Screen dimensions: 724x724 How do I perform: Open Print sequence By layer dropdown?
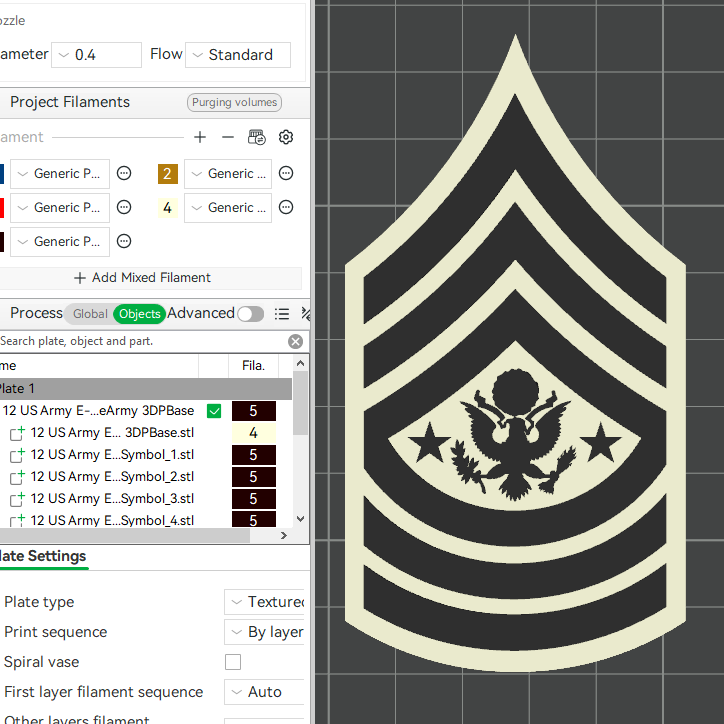(x=264, y=632)
